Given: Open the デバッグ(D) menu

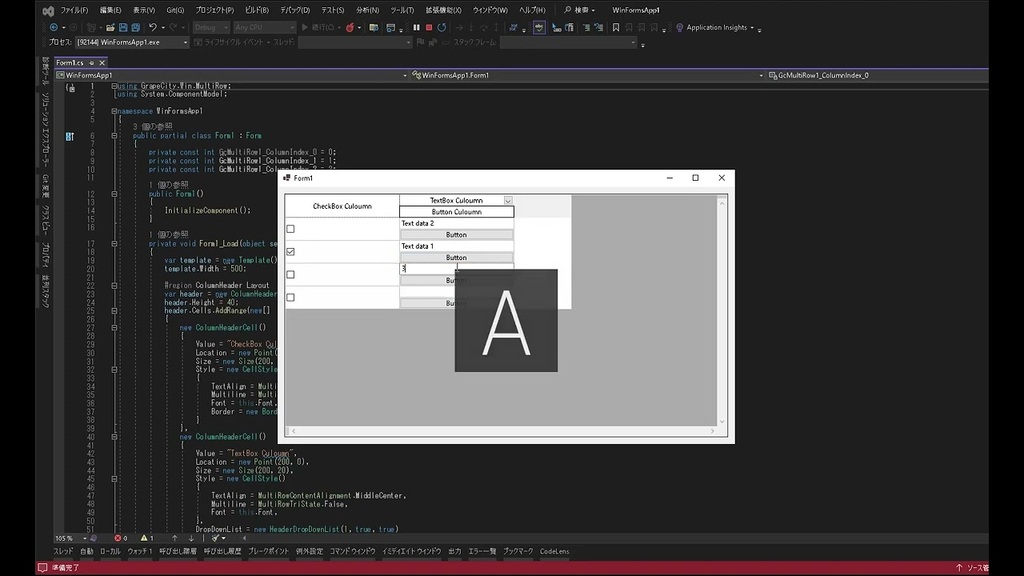Looking at the screenshot, I should [x=294, y=10].
